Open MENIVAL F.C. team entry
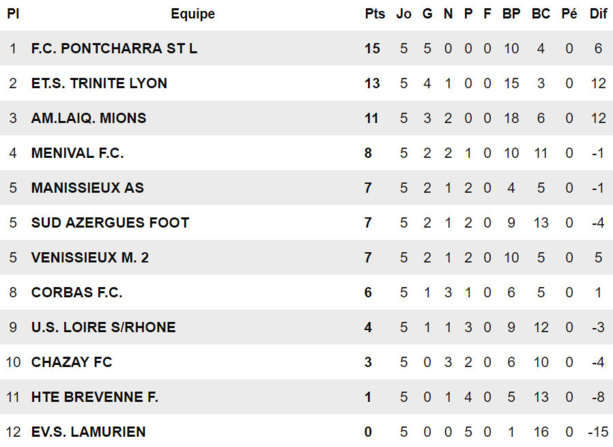613x447 pixels. click(x=77, y=153)
